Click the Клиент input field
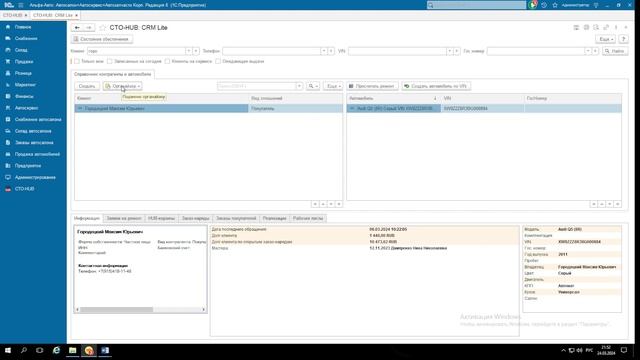The image size is (640, 360). point(136,51)
